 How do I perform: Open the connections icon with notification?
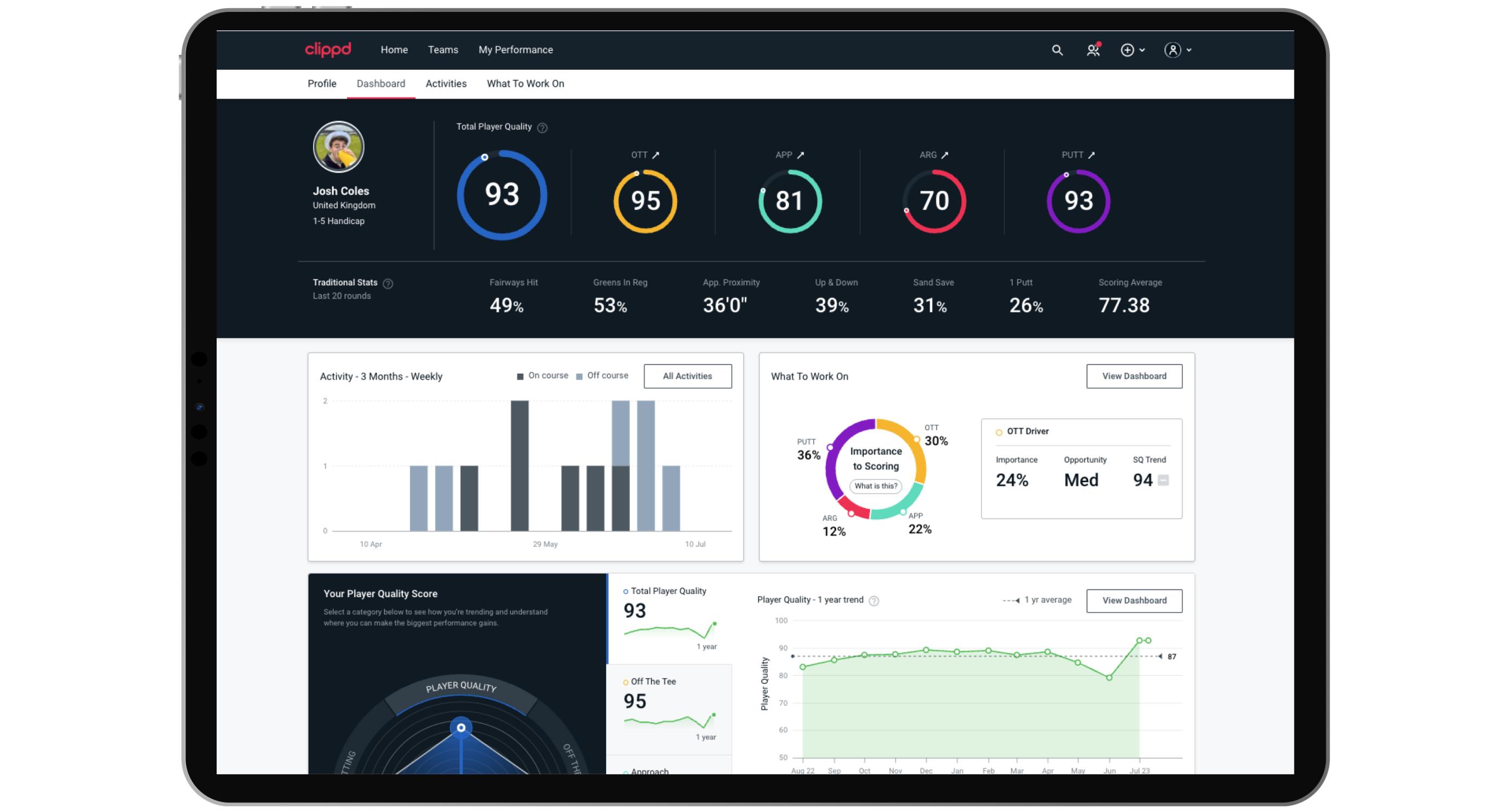point(1092,50)
